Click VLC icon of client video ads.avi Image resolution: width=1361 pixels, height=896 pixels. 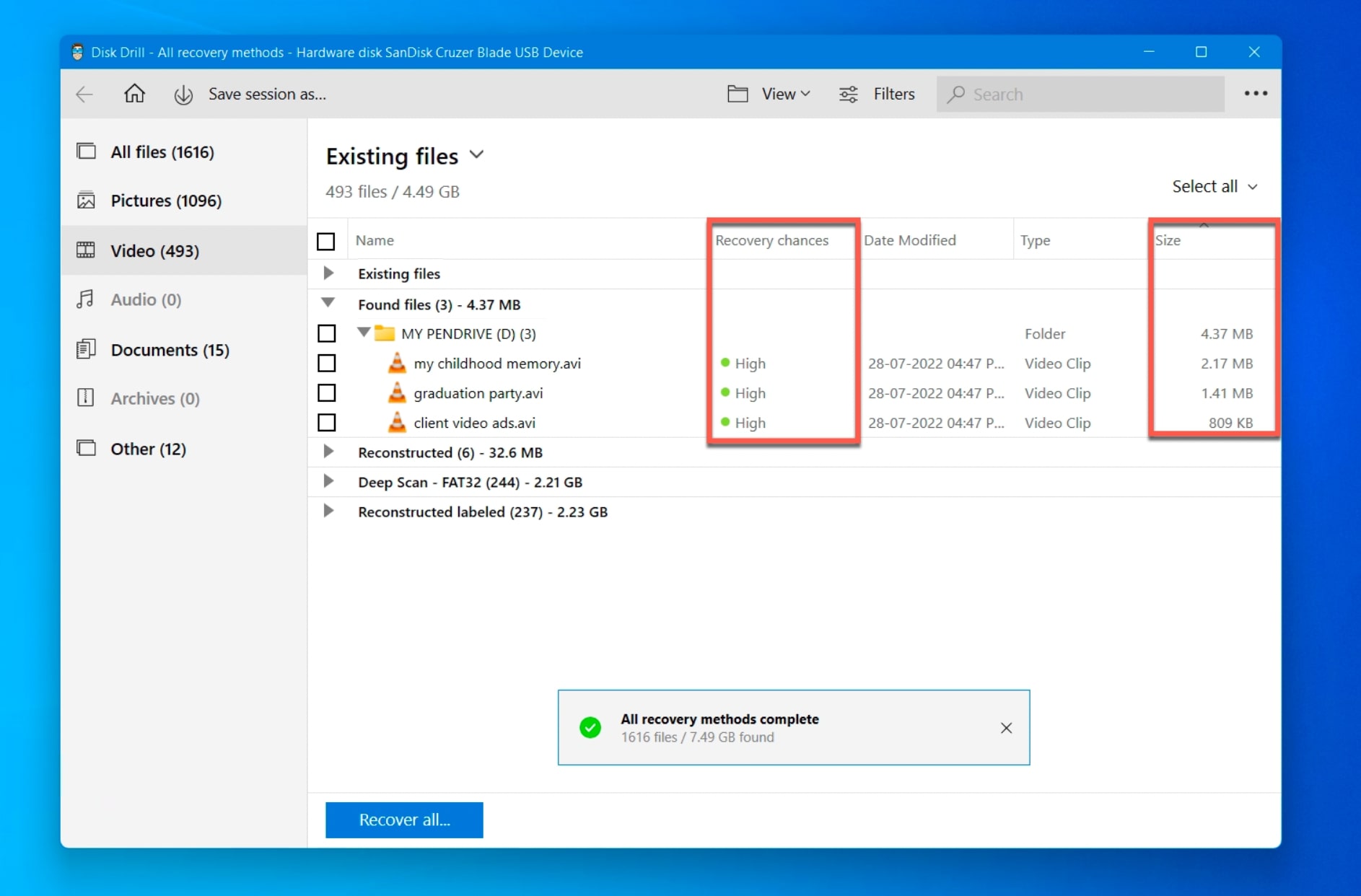tap(397, 422)
